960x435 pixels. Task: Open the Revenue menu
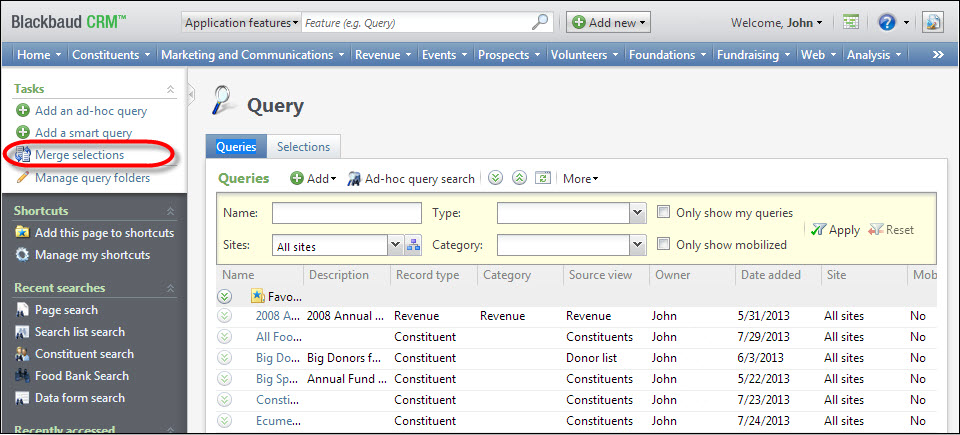382,55
